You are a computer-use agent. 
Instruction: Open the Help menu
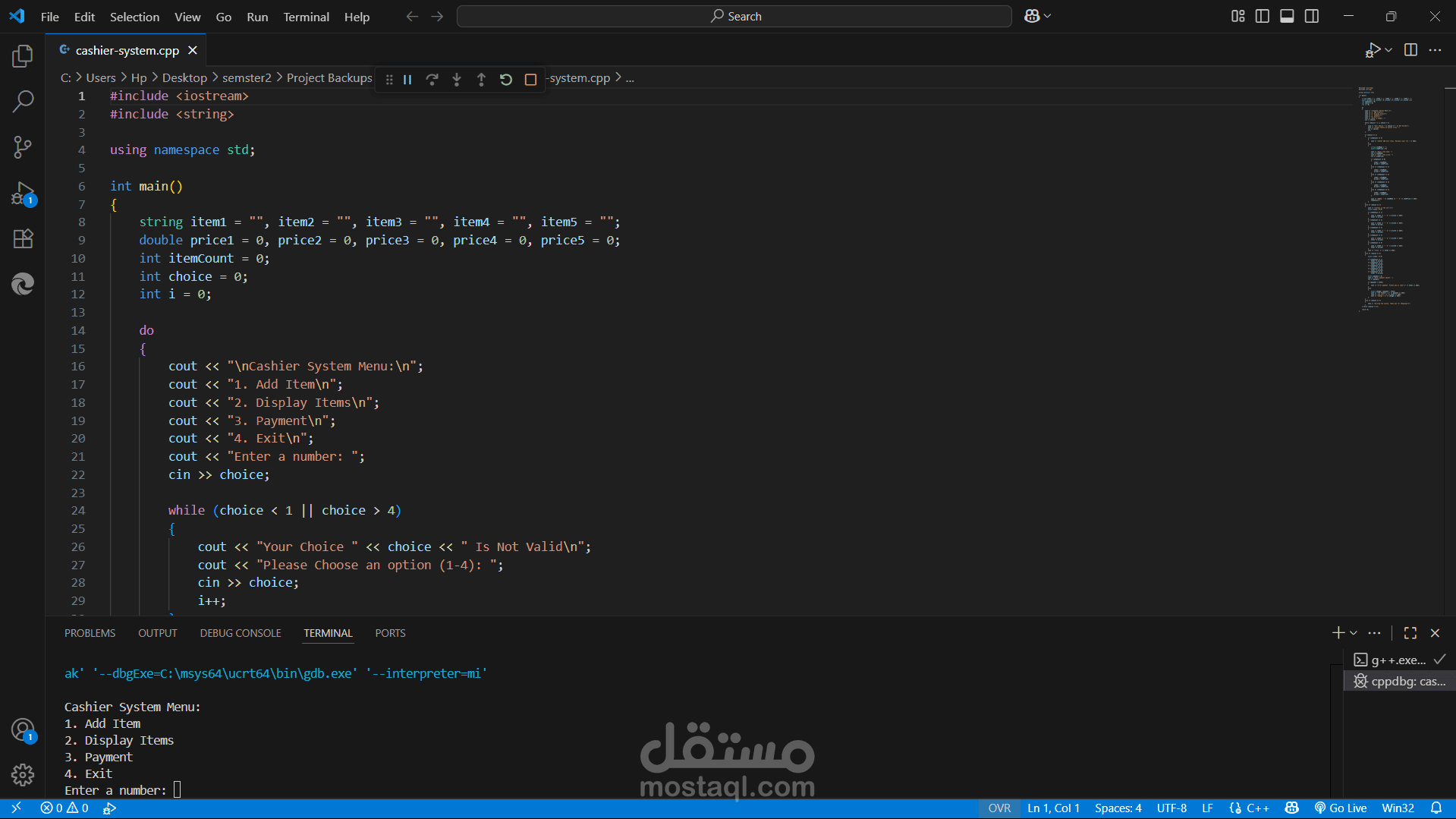click(357, 17)
